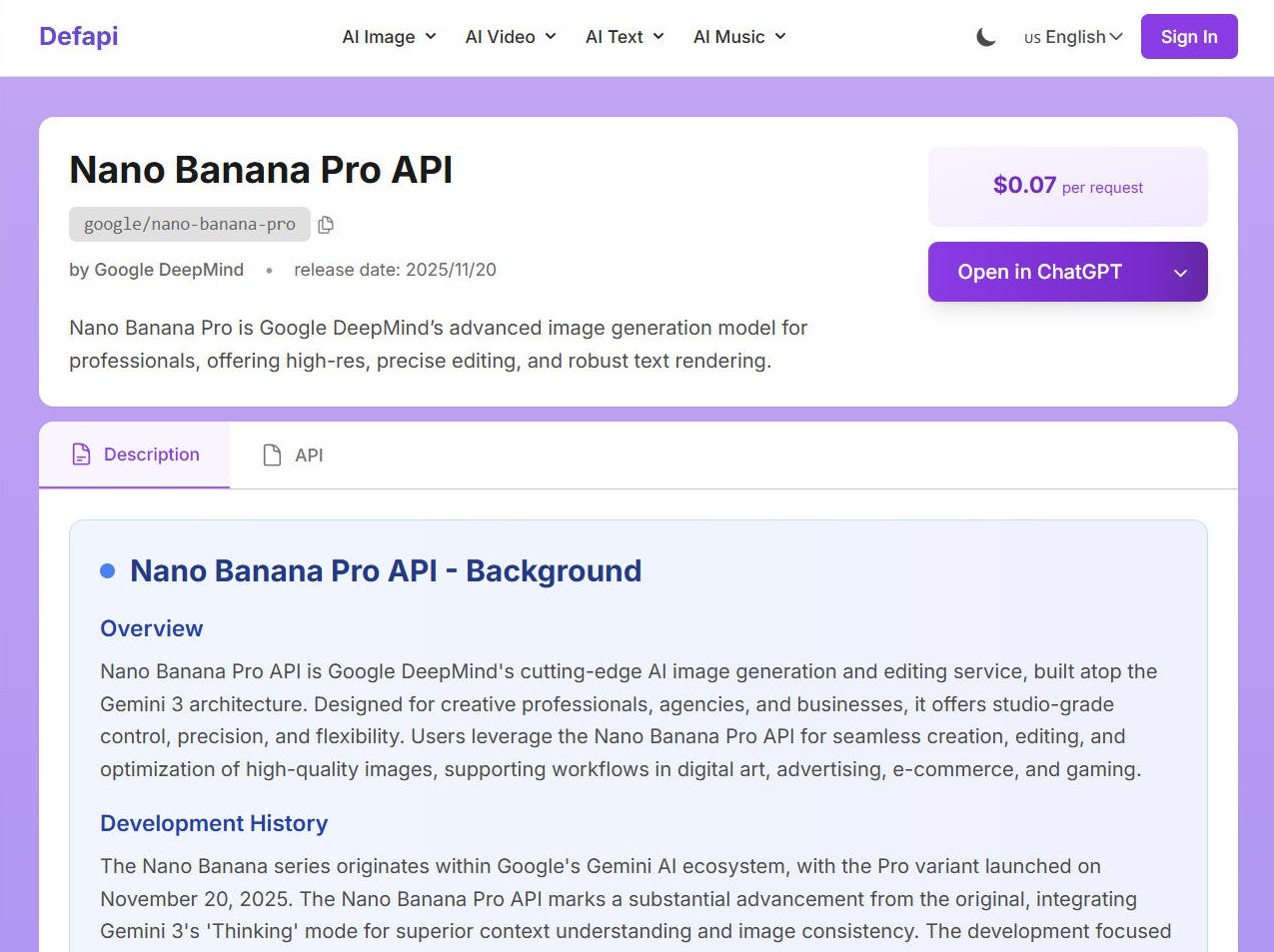This screenshot has height=952, width=1274.
Task: Click the Google DeepMind author link
Action: (x=168, y=270)
